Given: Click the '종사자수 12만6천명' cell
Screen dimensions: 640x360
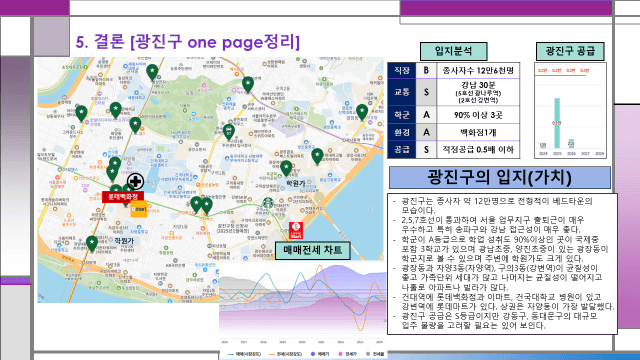Looking at the screenshot, I should click(478, 71).
